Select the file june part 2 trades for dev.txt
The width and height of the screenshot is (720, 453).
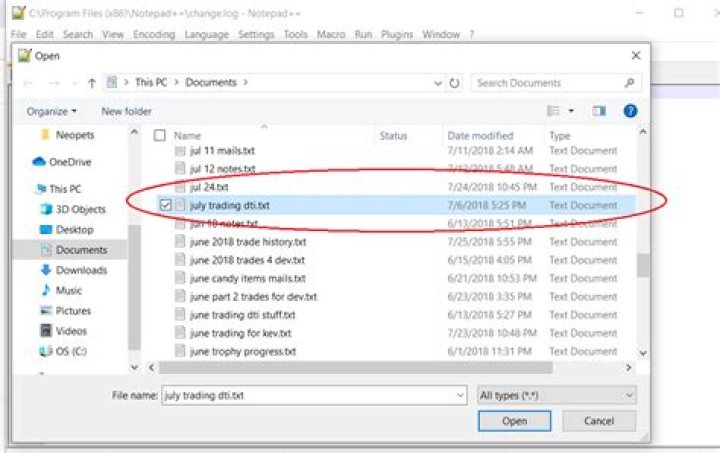[x=253, y=297]
